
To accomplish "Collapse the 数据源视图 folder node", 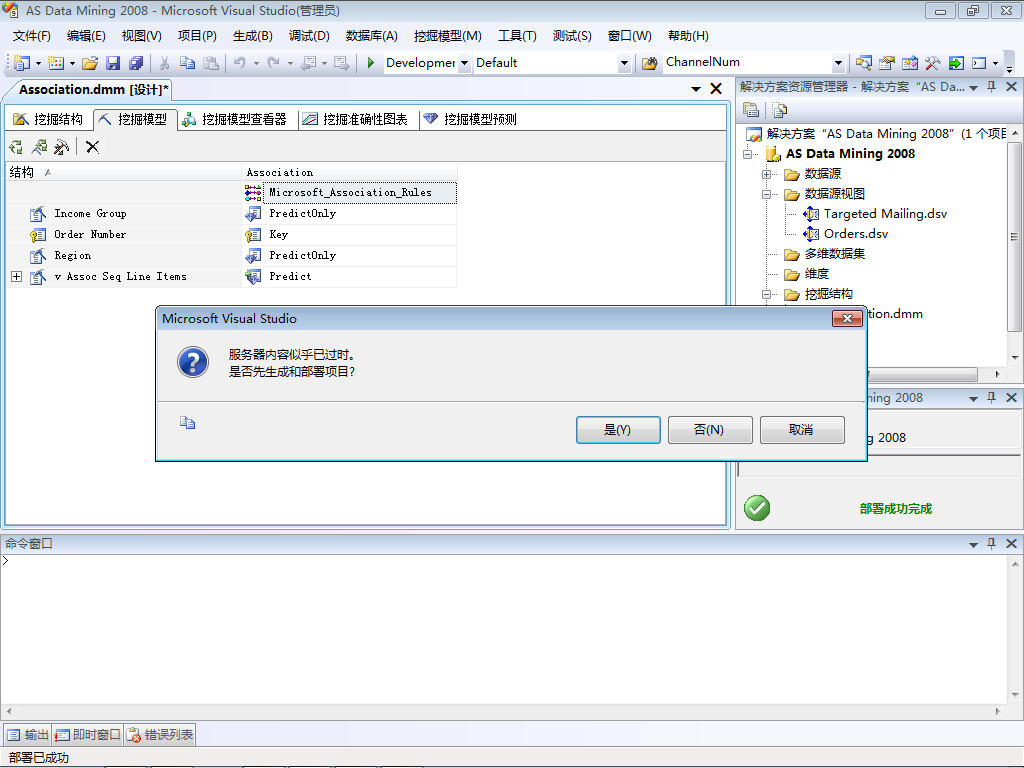I will pos(767,195).
